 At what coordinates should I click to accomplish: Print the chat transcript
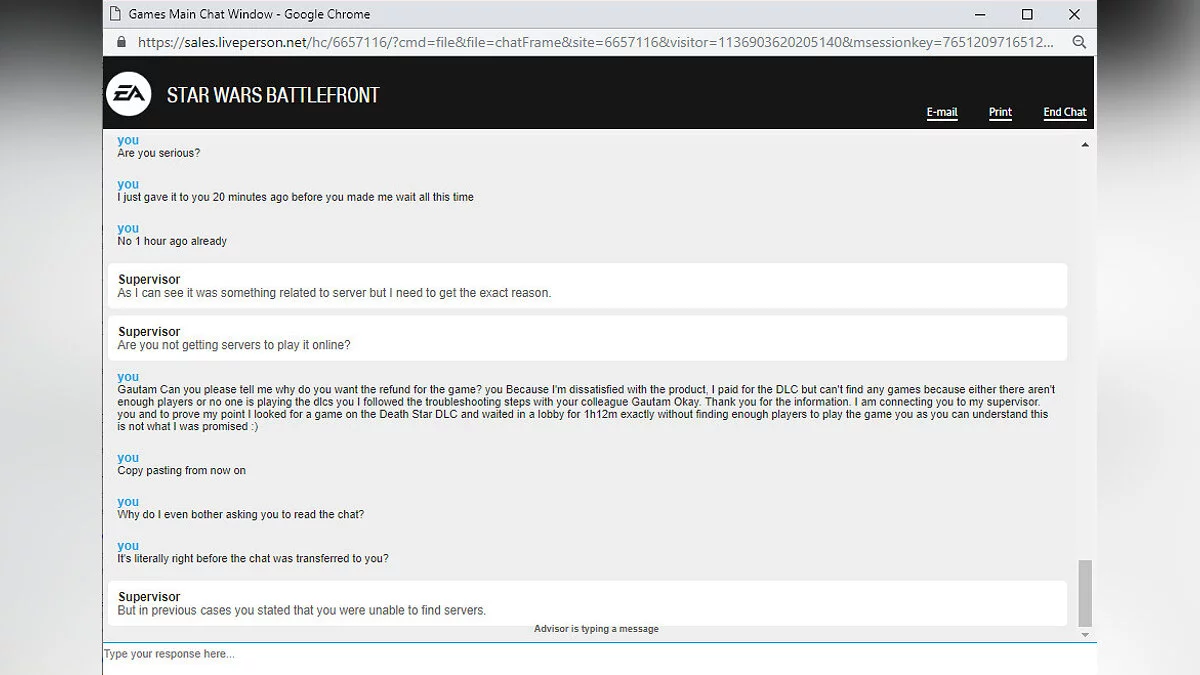coord(1000,112)
